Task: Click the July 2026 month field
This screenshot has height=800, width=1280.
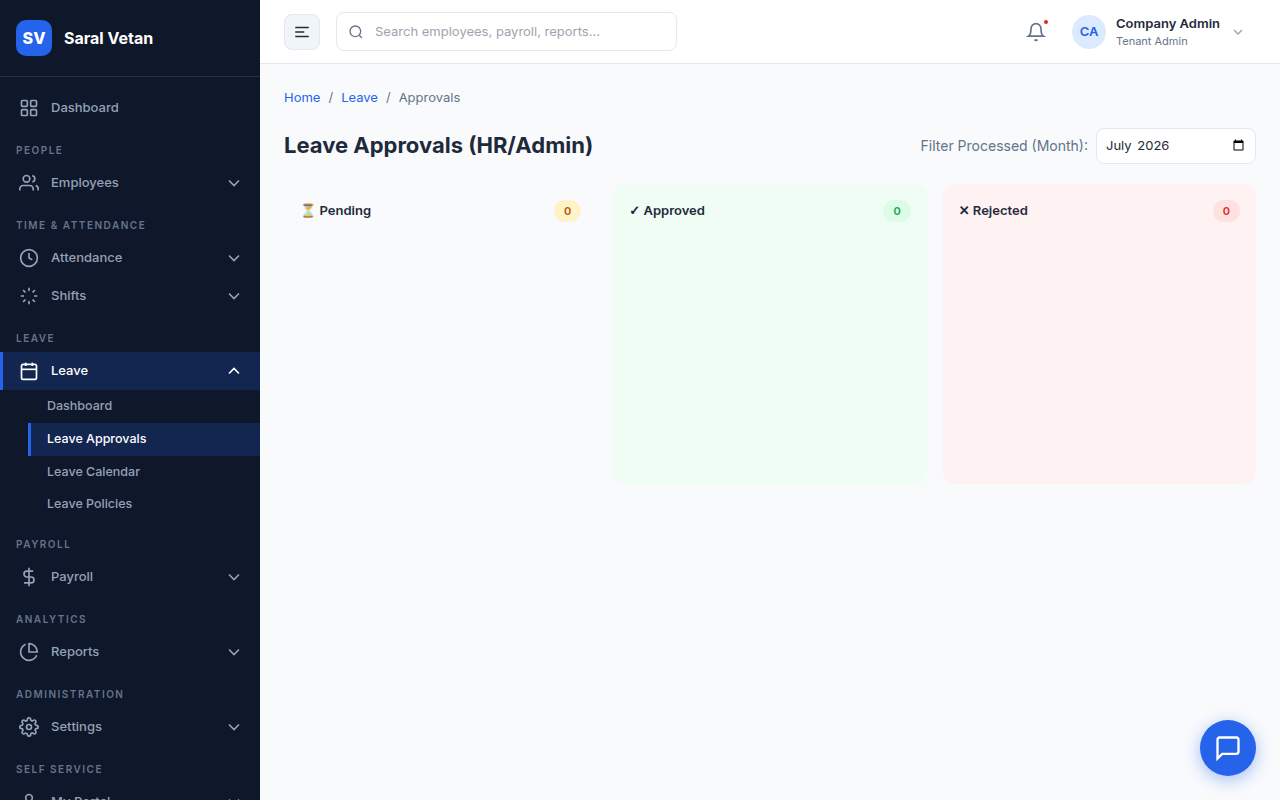Action: point(1176,146)
